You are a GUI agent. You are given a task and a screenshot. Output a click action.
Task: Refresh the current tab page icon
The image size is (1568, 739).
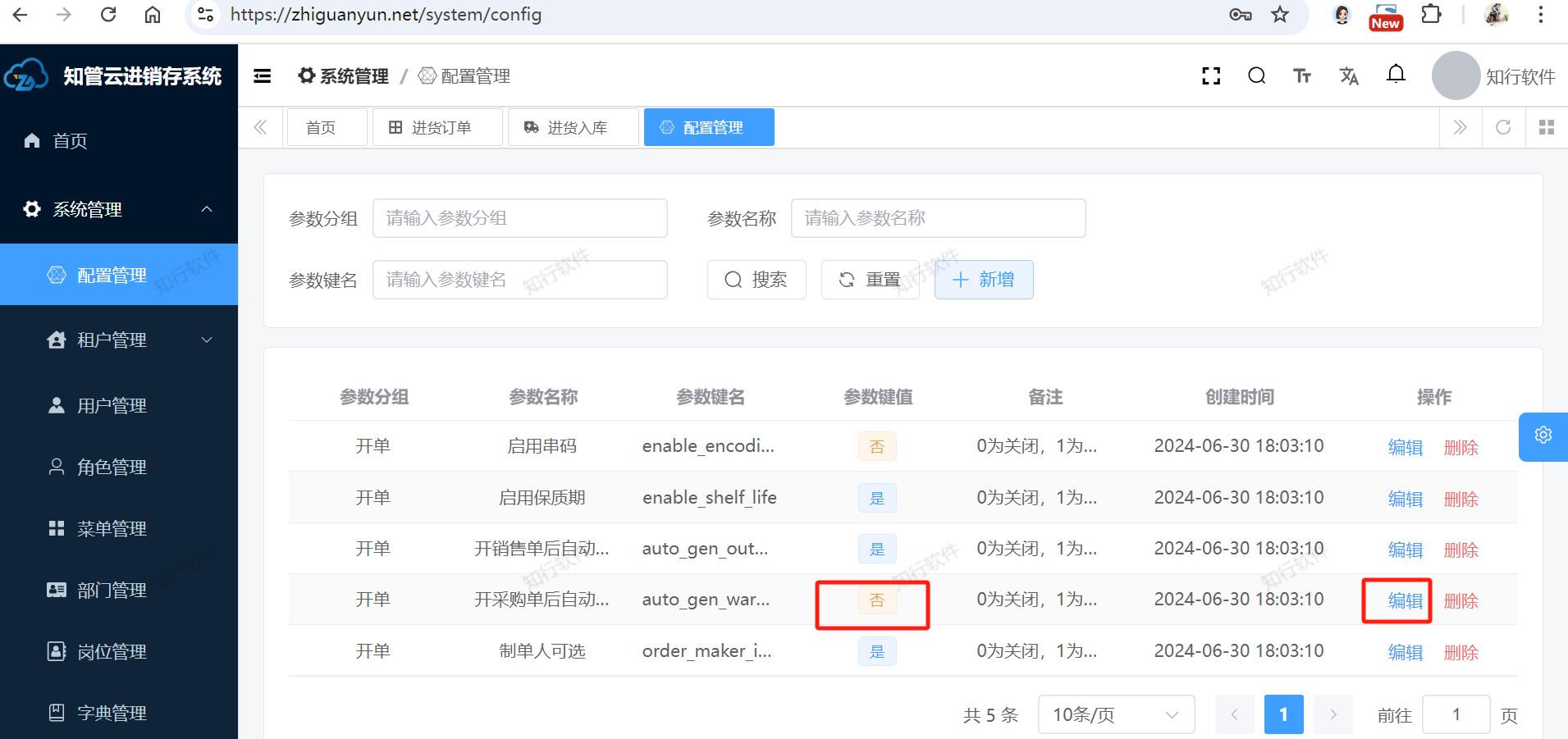click(1503, 127)
